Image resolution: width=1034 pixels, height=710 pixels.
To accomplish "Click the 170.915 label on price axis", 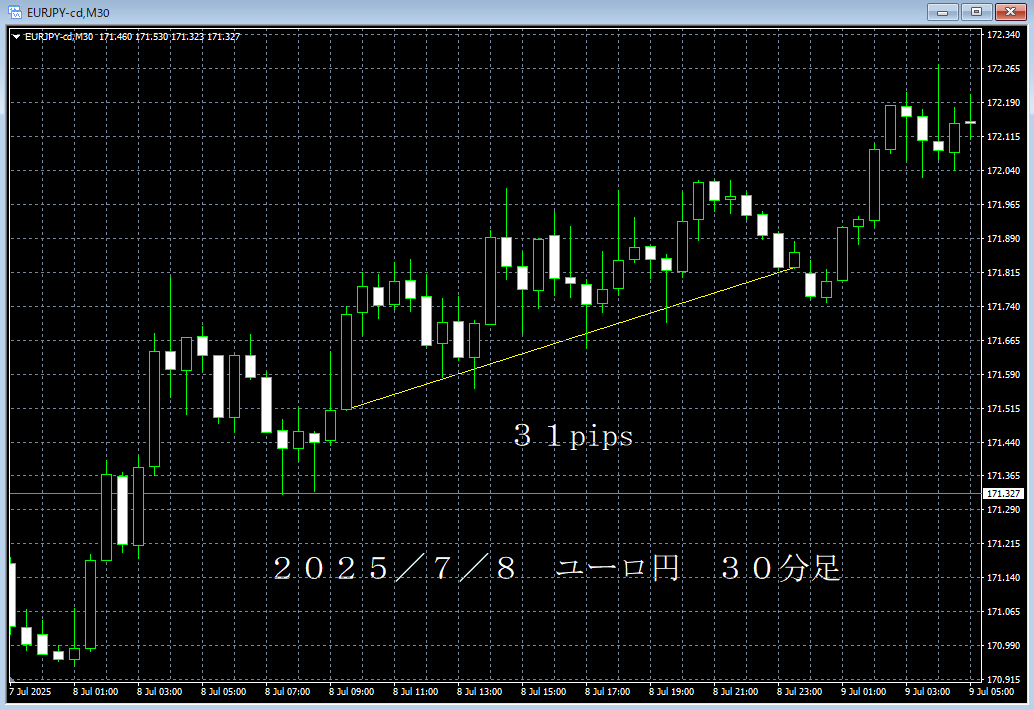I will tap(1003, 679).
